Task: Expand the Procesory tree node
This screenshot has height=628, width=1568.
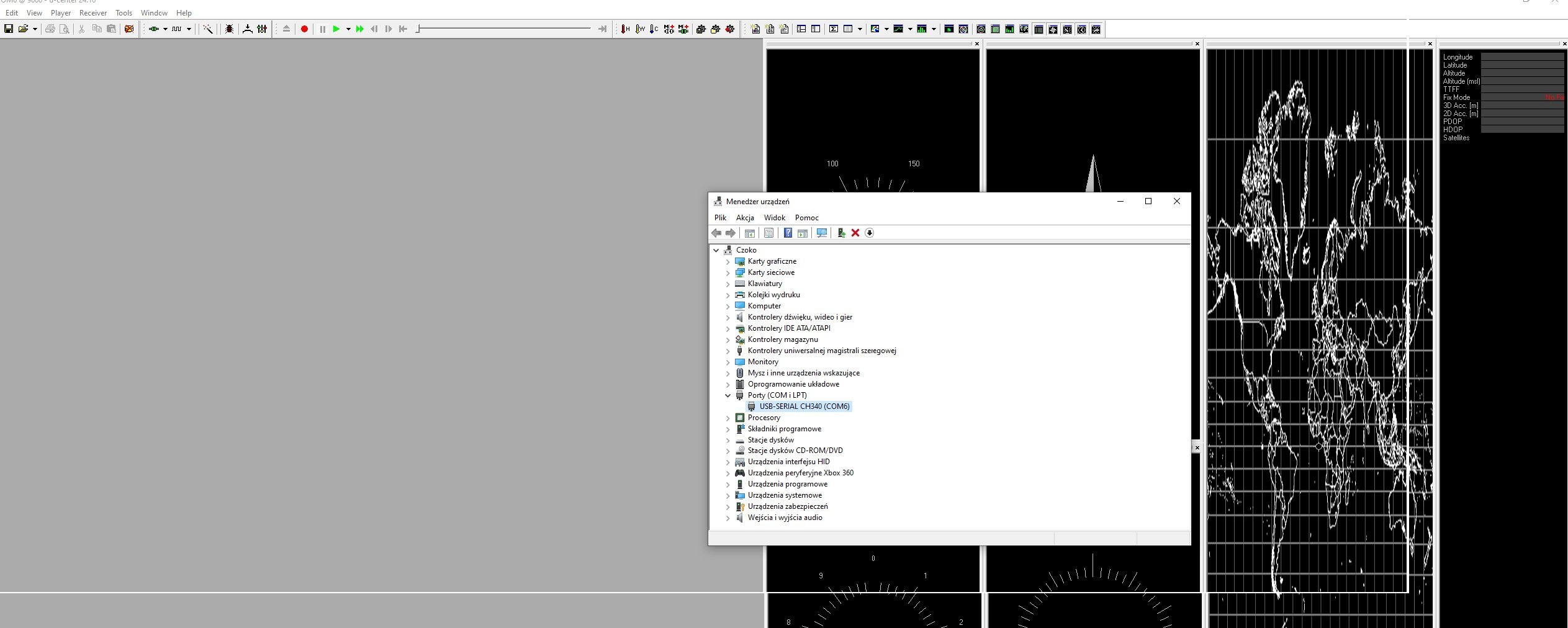Action: click(728, 418)
